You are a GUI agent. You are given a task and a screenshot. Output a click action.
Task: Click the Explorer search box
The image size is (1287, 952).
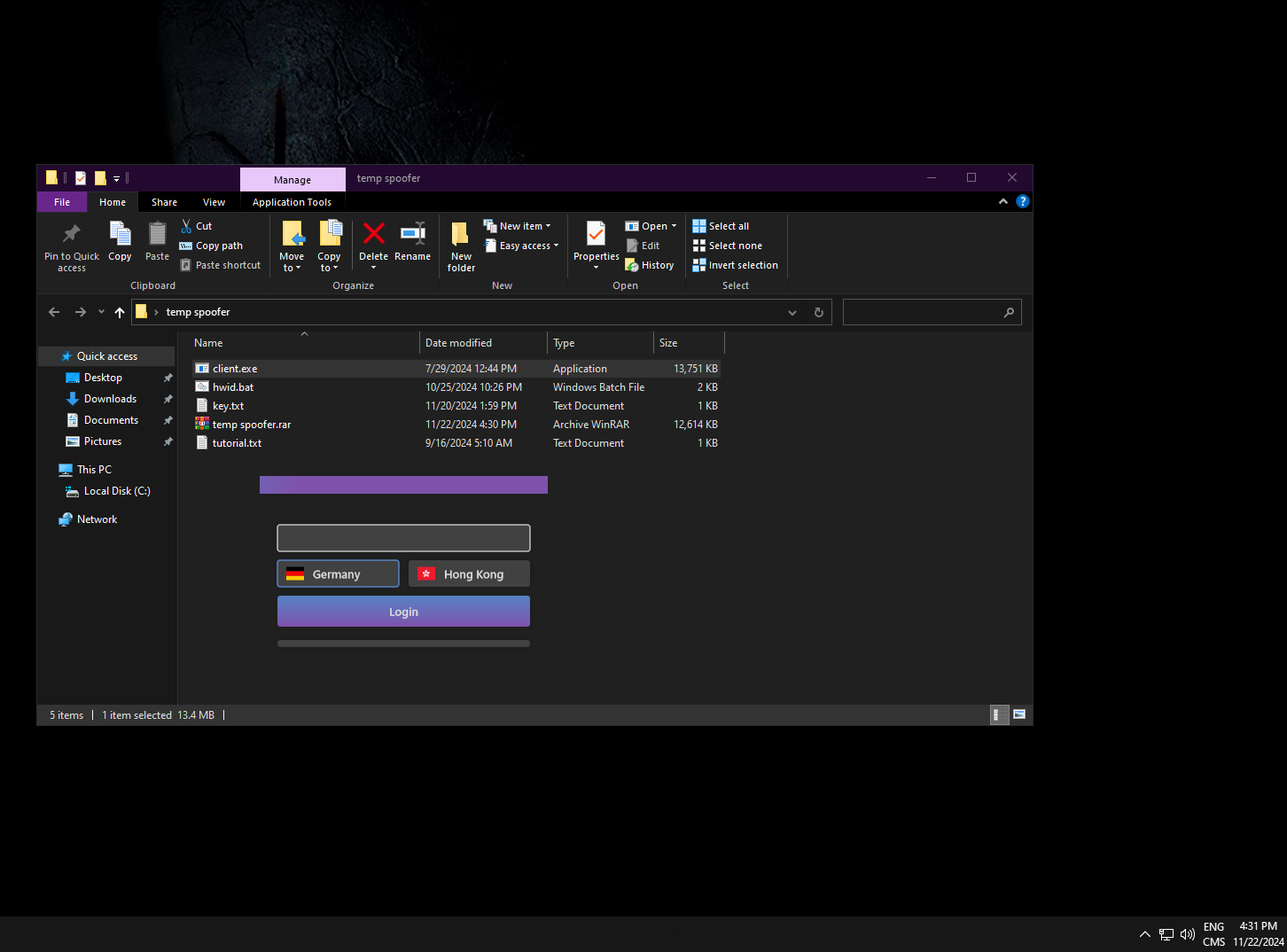932,312
